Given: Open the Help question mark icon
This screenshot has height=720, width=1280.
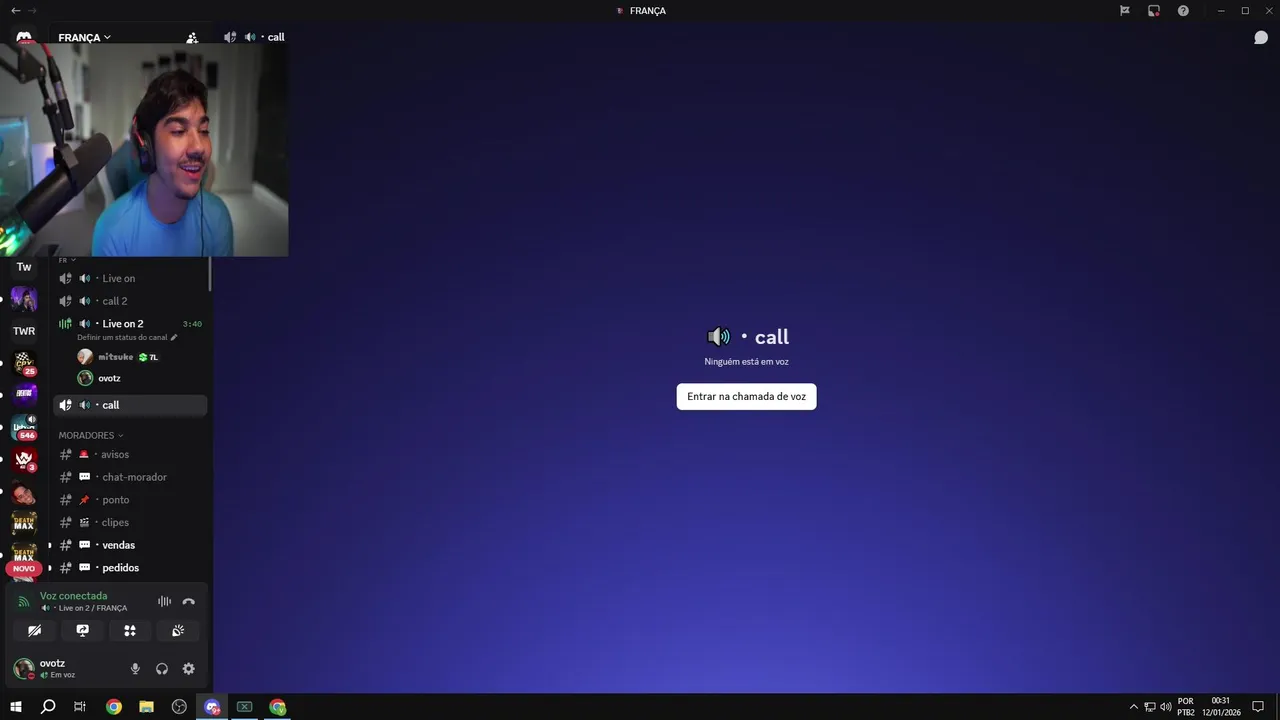Looking at the screenshot, I should point(1183,10).
